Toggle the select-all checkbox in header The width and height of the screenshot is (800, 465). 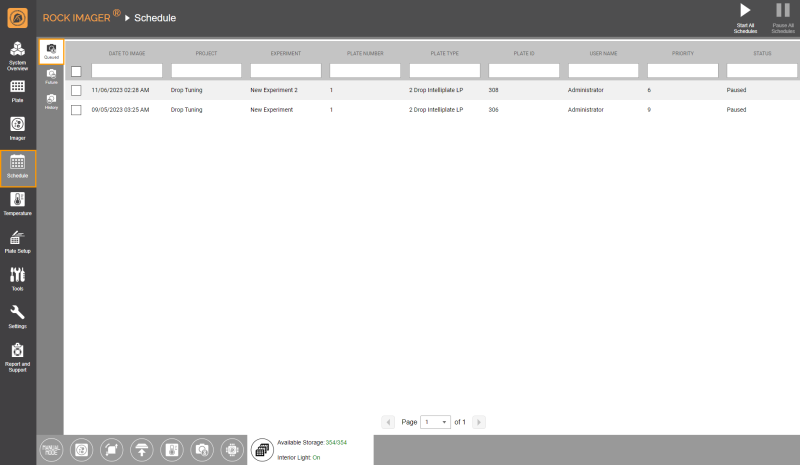click(76, 71)
